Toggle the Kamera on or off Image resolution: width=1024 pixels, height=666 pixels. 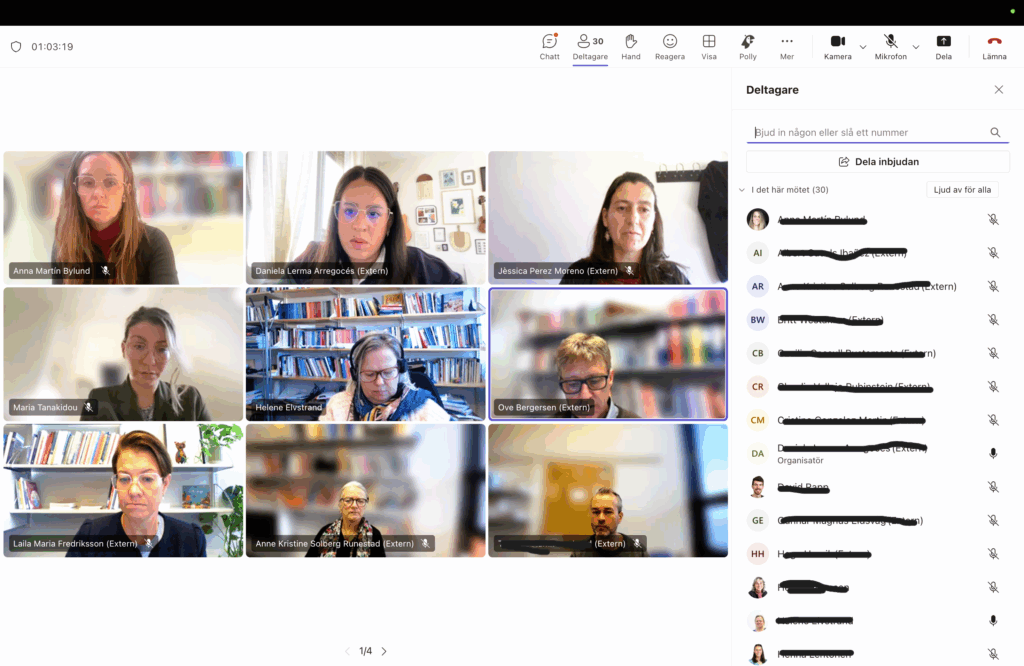837,46
